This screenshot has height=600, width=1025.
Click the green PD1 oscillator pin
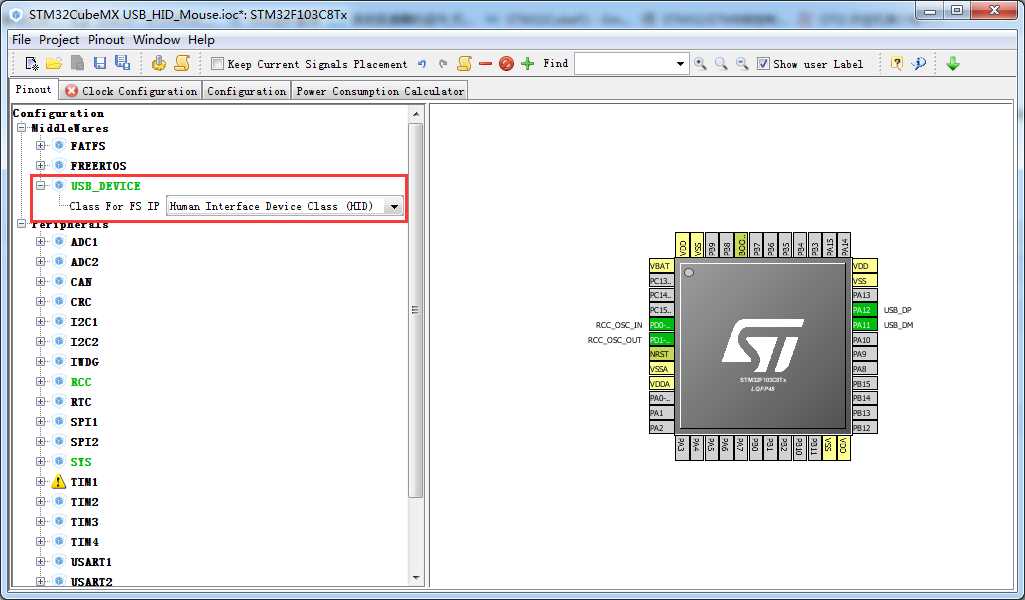(x=661, y=340)
